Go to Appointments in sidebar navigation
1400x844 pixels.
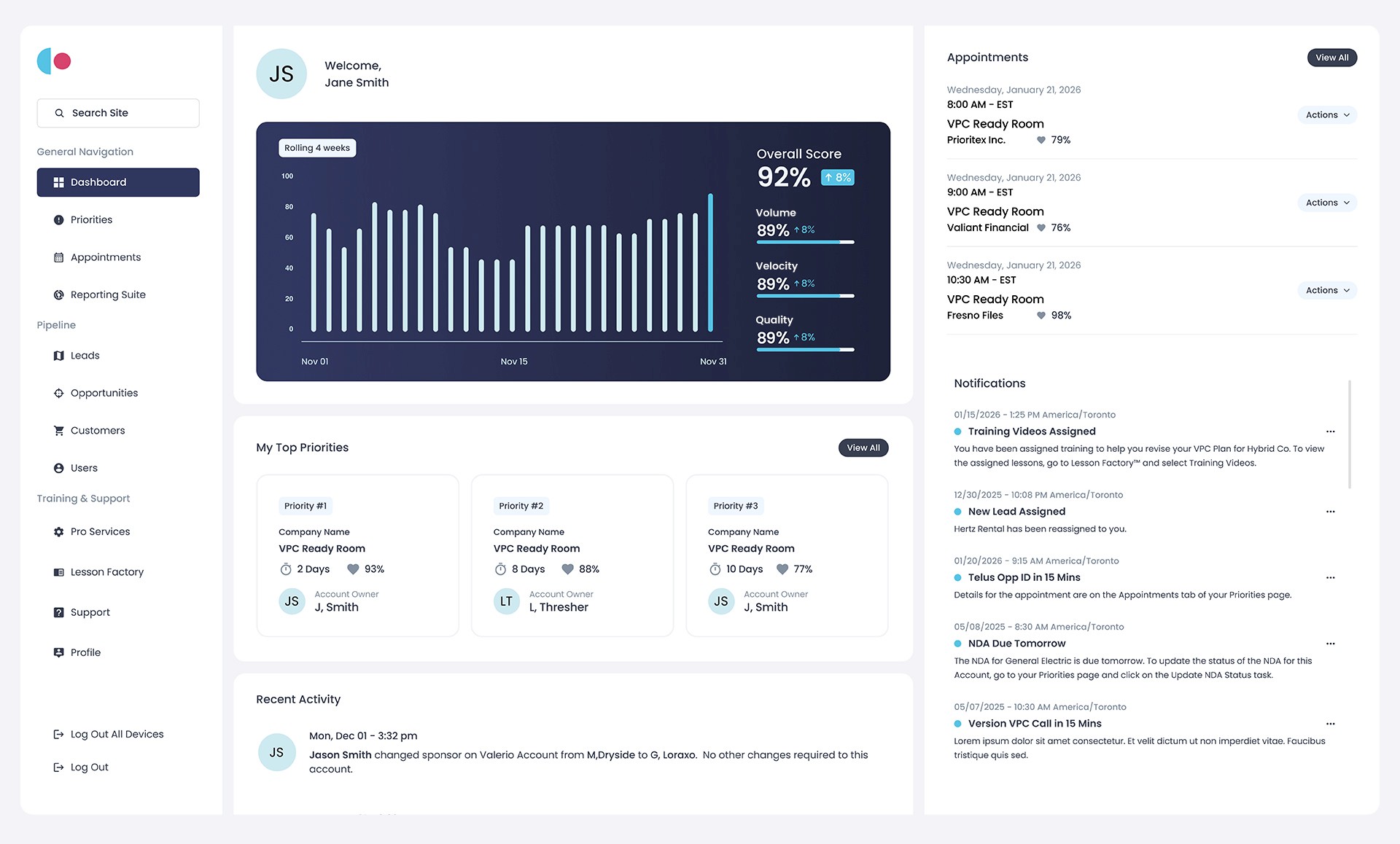point(105,257)
